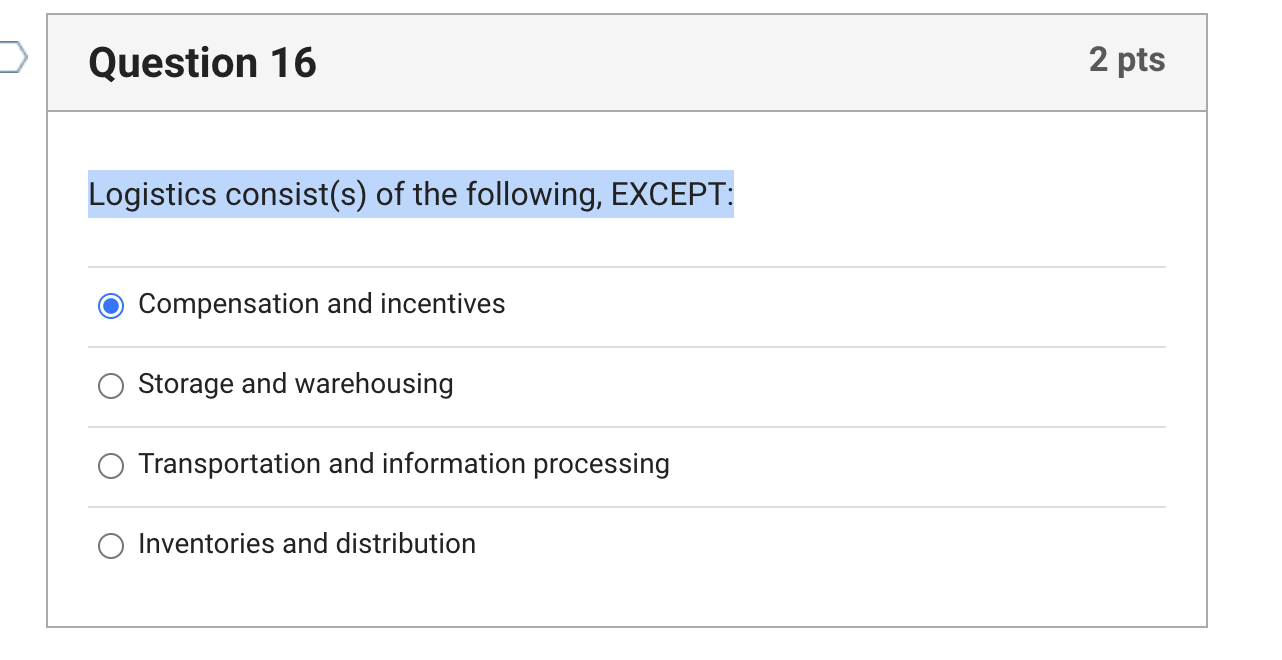Choose the Storage and warehousing radio button

[x=111, y=385]
